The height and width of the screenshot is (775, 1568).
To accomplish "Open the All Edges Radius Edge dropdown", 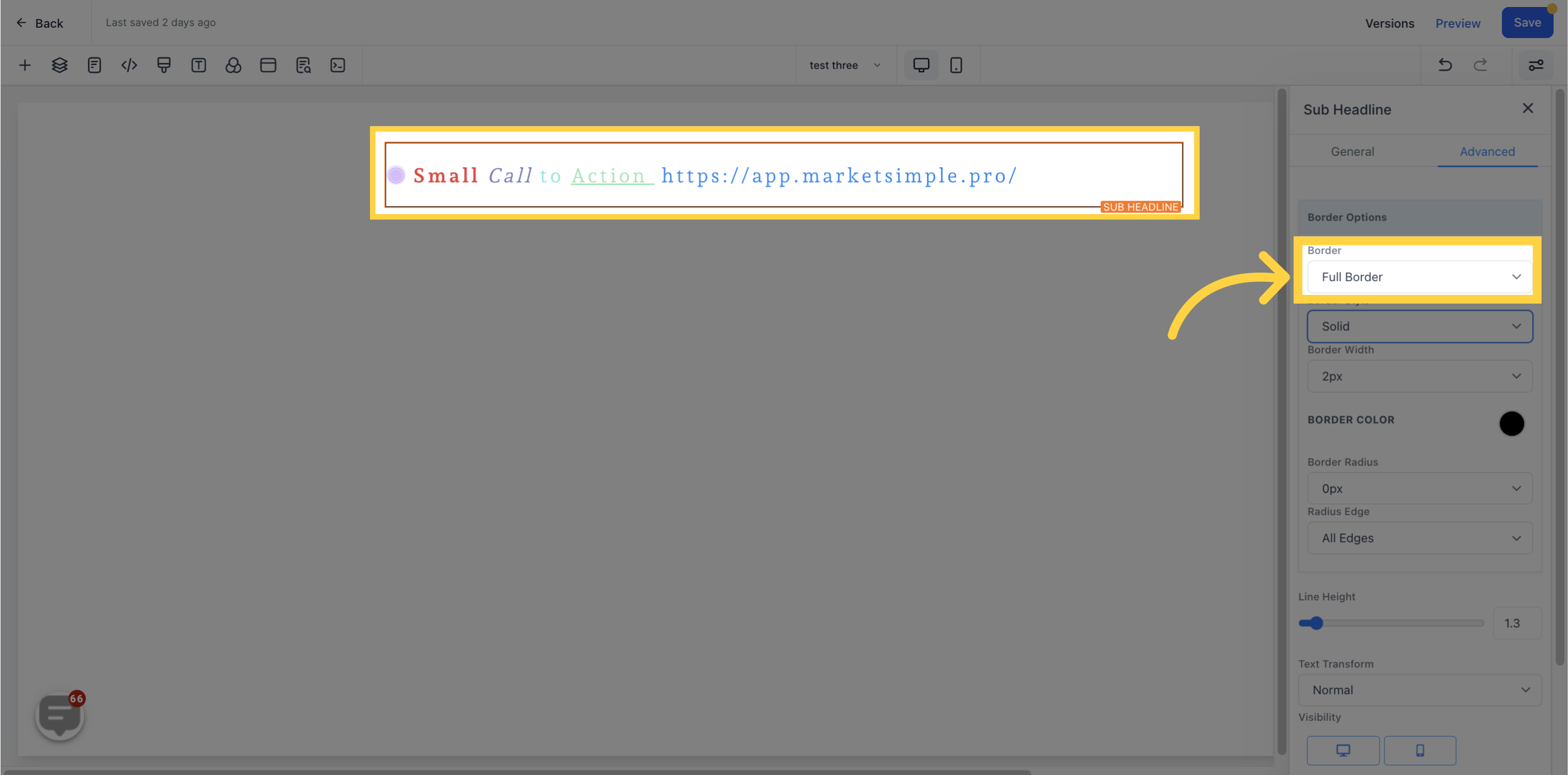I will [1419, 538].
